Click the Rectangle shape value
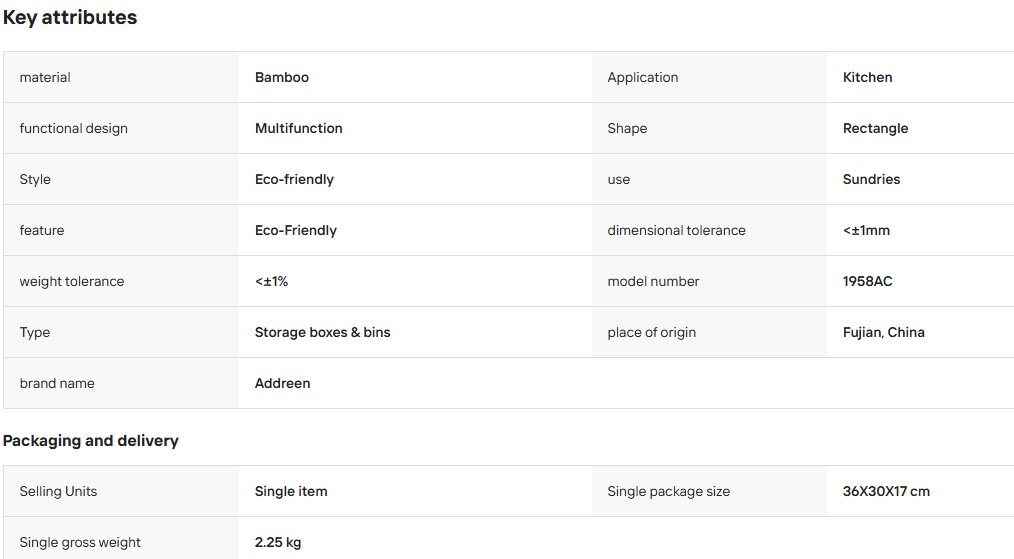Viewport: 1014px width, 559px height. [x=876, y=128]
